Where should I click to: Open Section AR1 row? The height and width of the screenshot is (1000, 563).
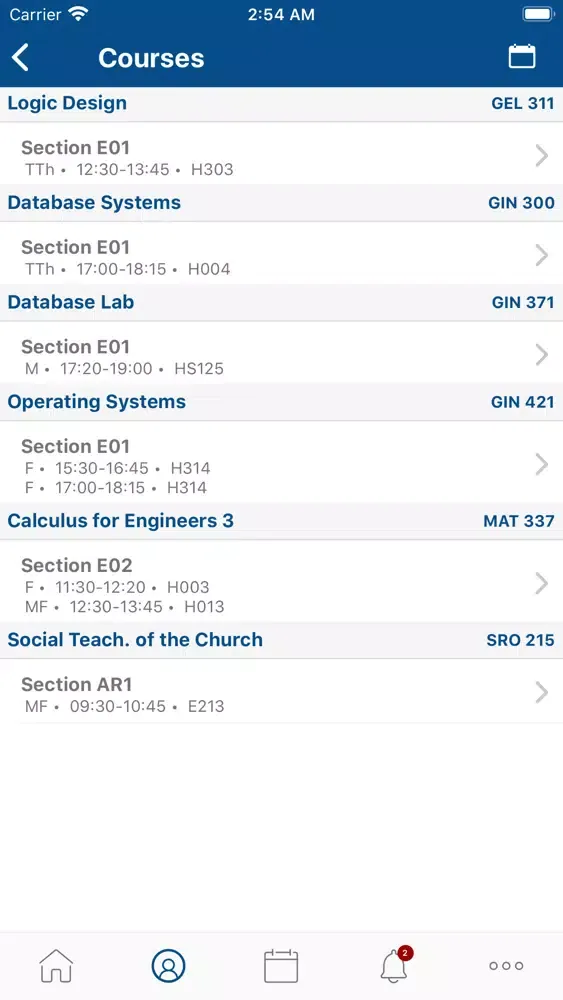tap(281, 692)
